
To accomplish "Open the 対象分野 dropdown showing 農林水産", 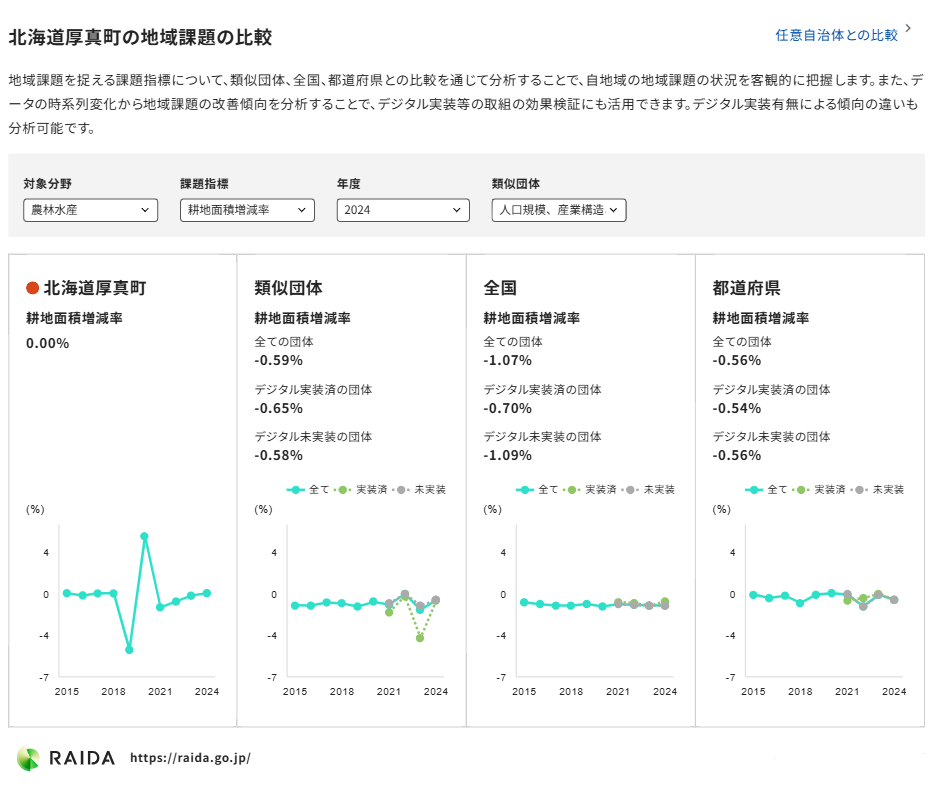I will coord(90,210).
